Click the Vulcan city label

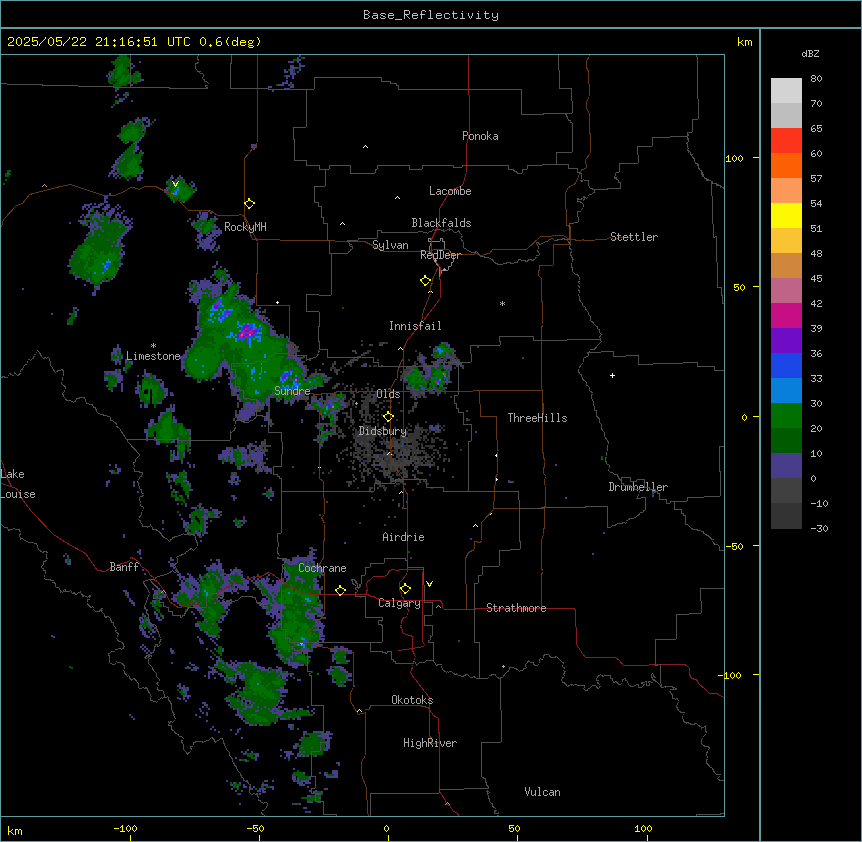pyautogui.click(x=543, y=792)
